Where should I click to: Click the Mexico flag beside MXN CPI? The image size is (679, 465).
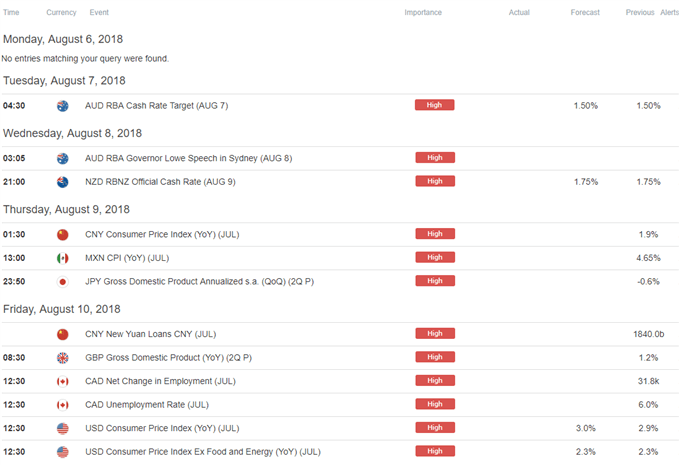pyautogui.click(x=62, y=258)
